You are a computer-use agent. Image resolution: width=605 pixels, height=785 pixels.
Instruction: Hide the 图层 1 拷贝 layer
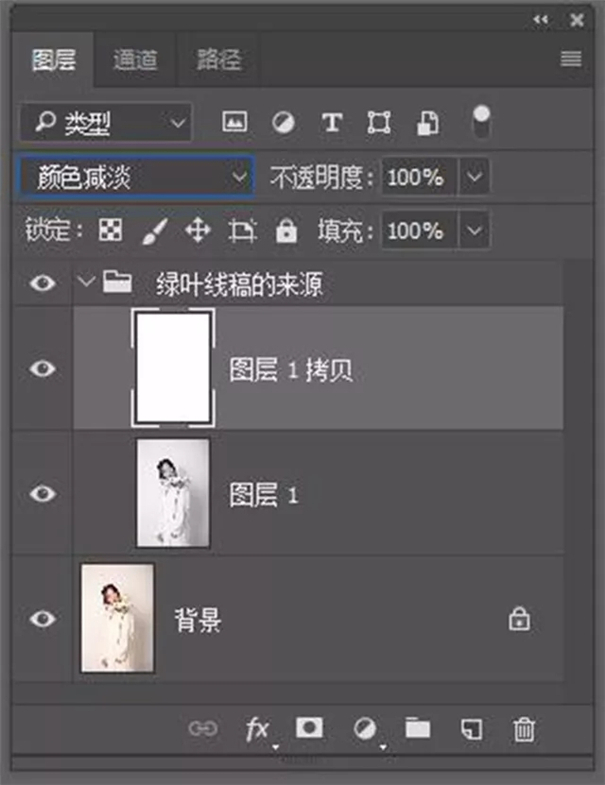click(x=43, y=369)
